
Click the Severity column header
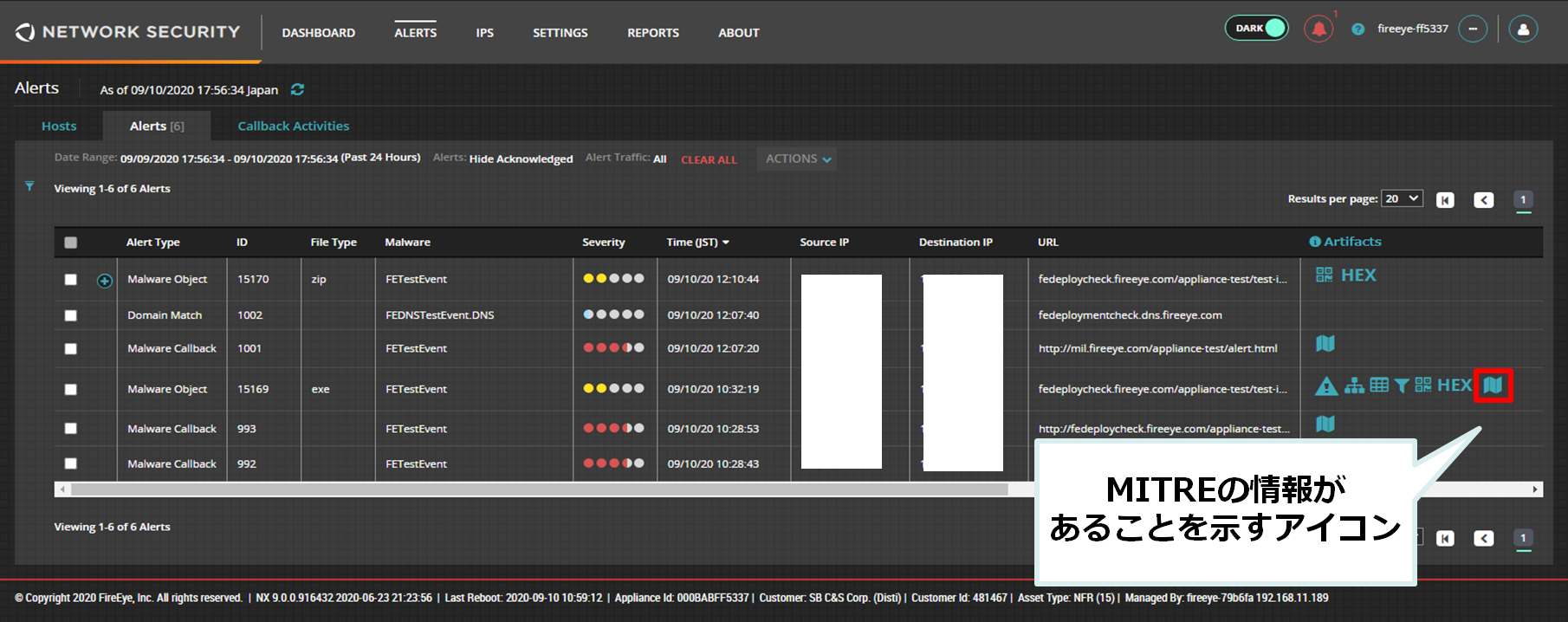tap(604, 243)
